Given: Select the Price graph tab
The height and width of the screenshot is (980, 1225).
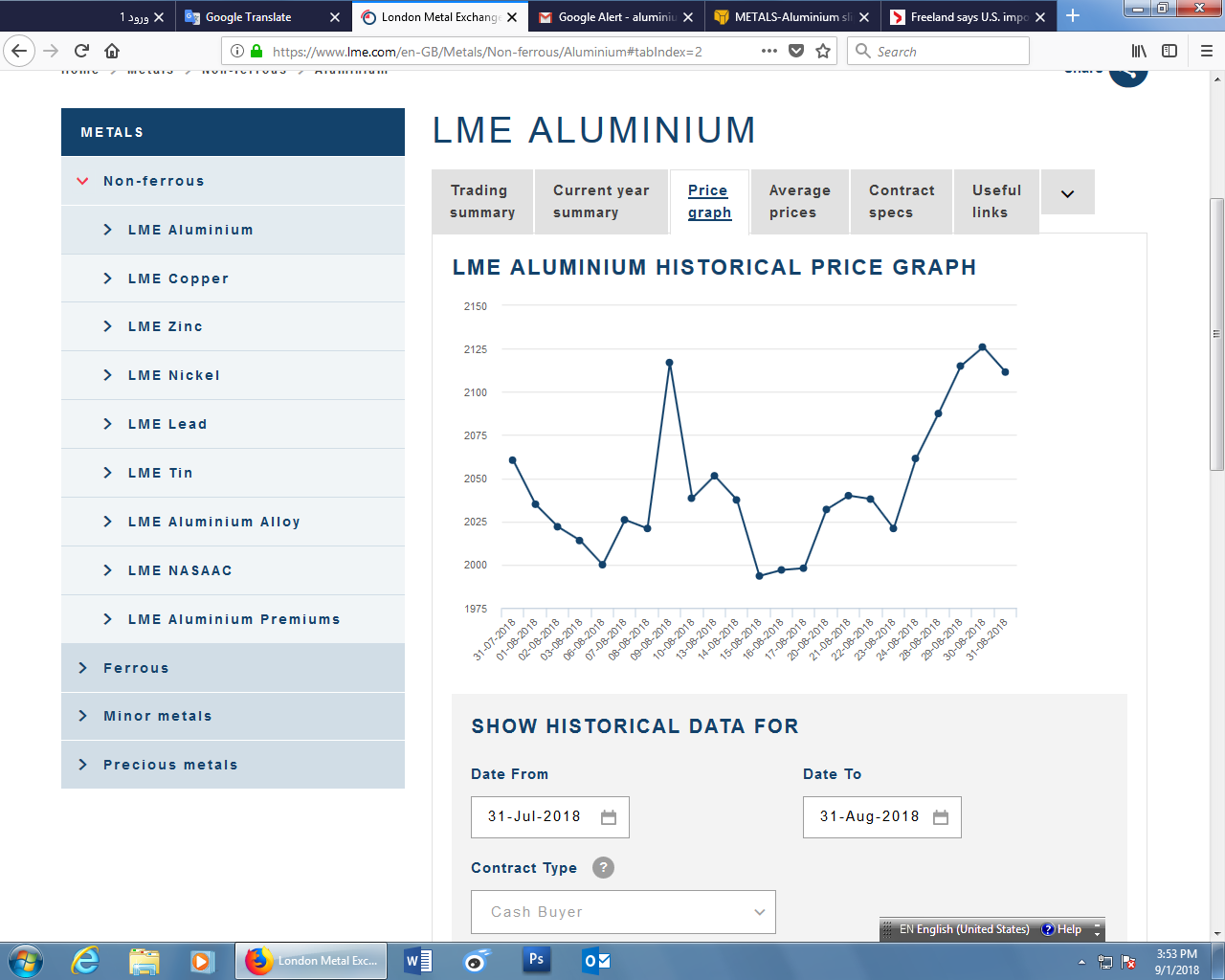Looking at the screenshot, I should 709,202.
